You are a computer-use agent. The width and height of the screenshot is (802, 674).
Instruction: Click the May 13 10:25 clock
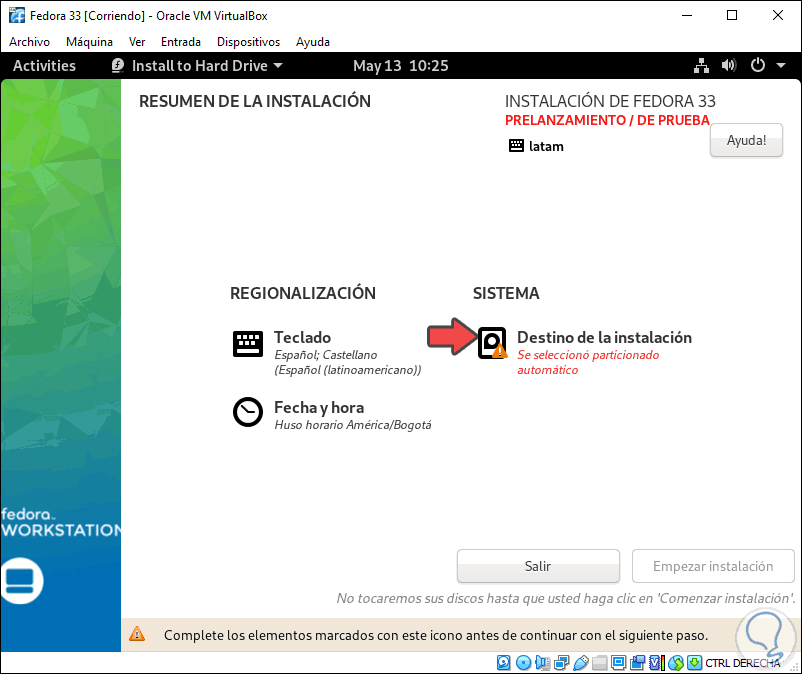tap(400, 65)
